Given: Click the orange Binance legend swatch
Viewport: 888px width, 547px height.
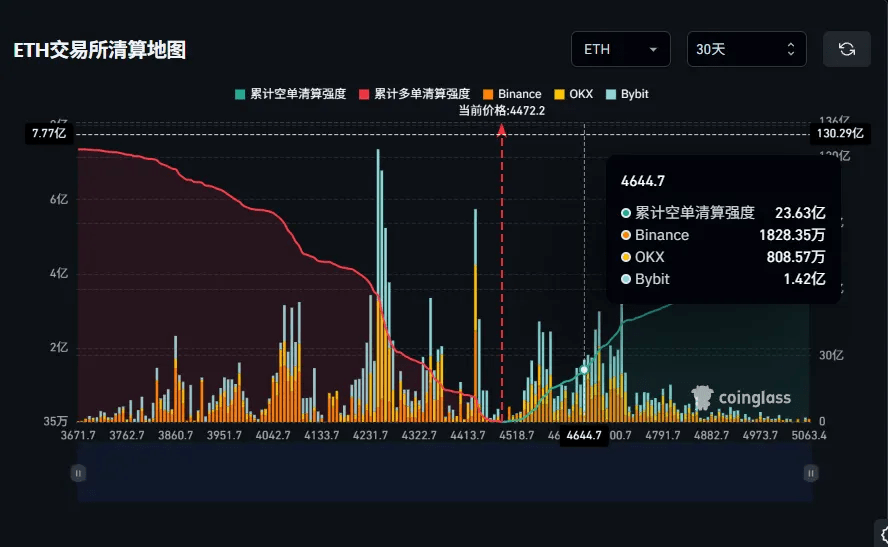Looking at the screenshot, I should tap(488, 94).
